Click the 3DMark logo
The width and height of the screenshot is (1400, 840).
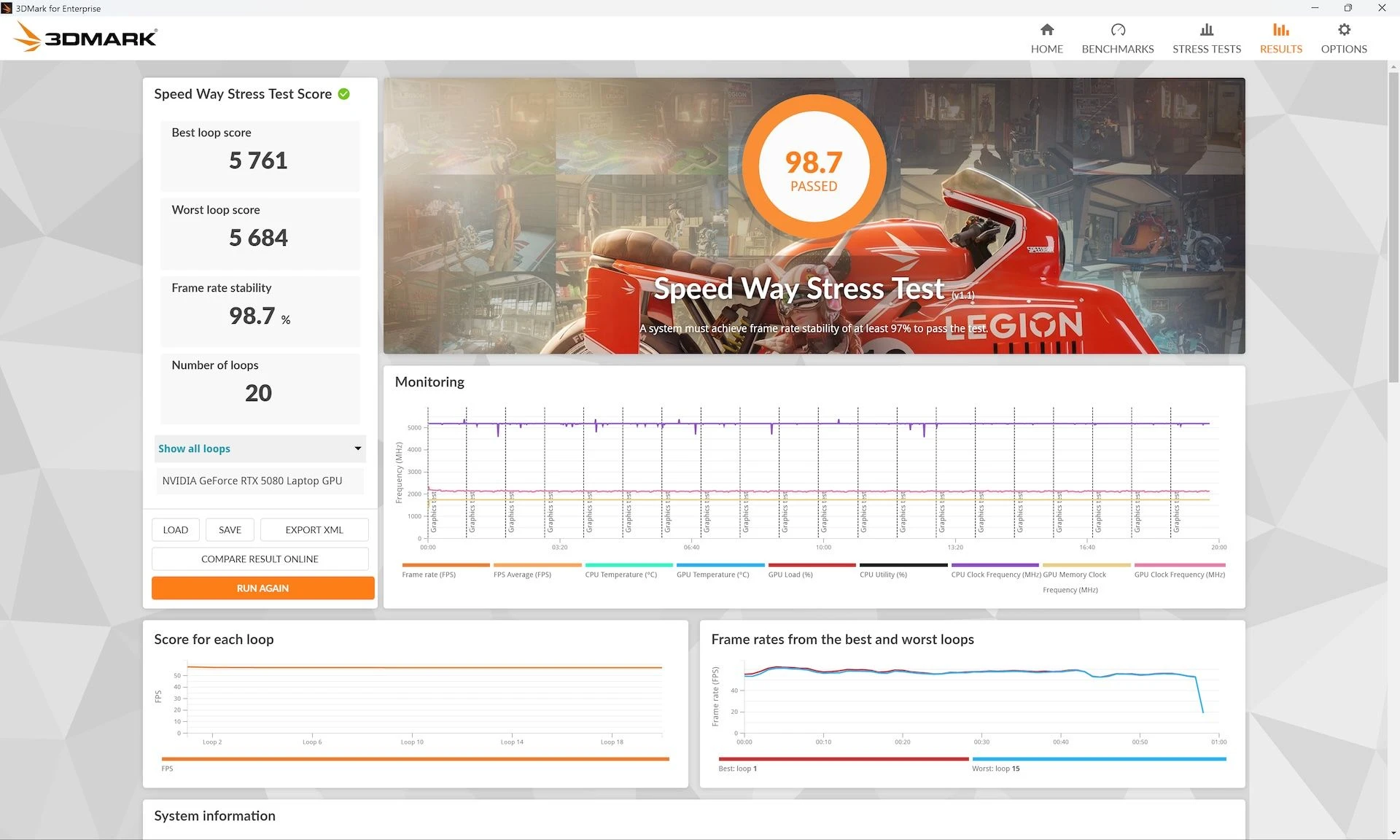click(x=85, y=37)
